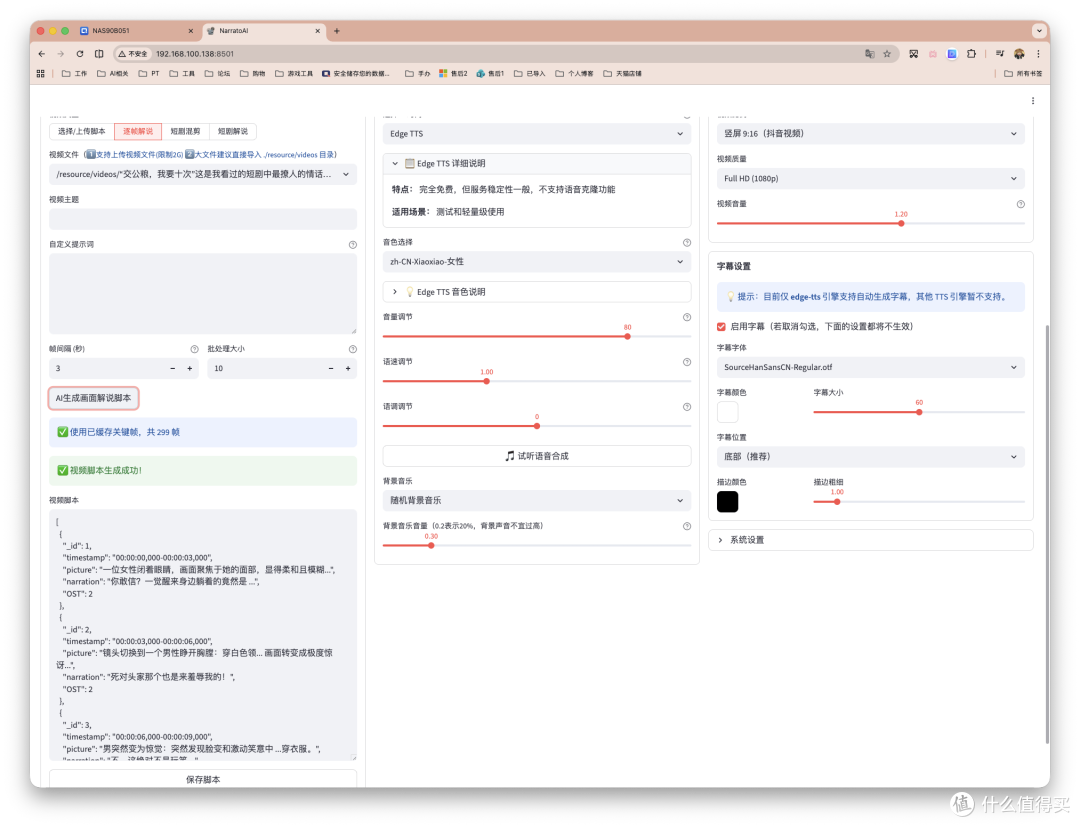Viewport: 1080px width, 827px height.
Task: Open the 售后2 bookmark
Action: point(453,74)
